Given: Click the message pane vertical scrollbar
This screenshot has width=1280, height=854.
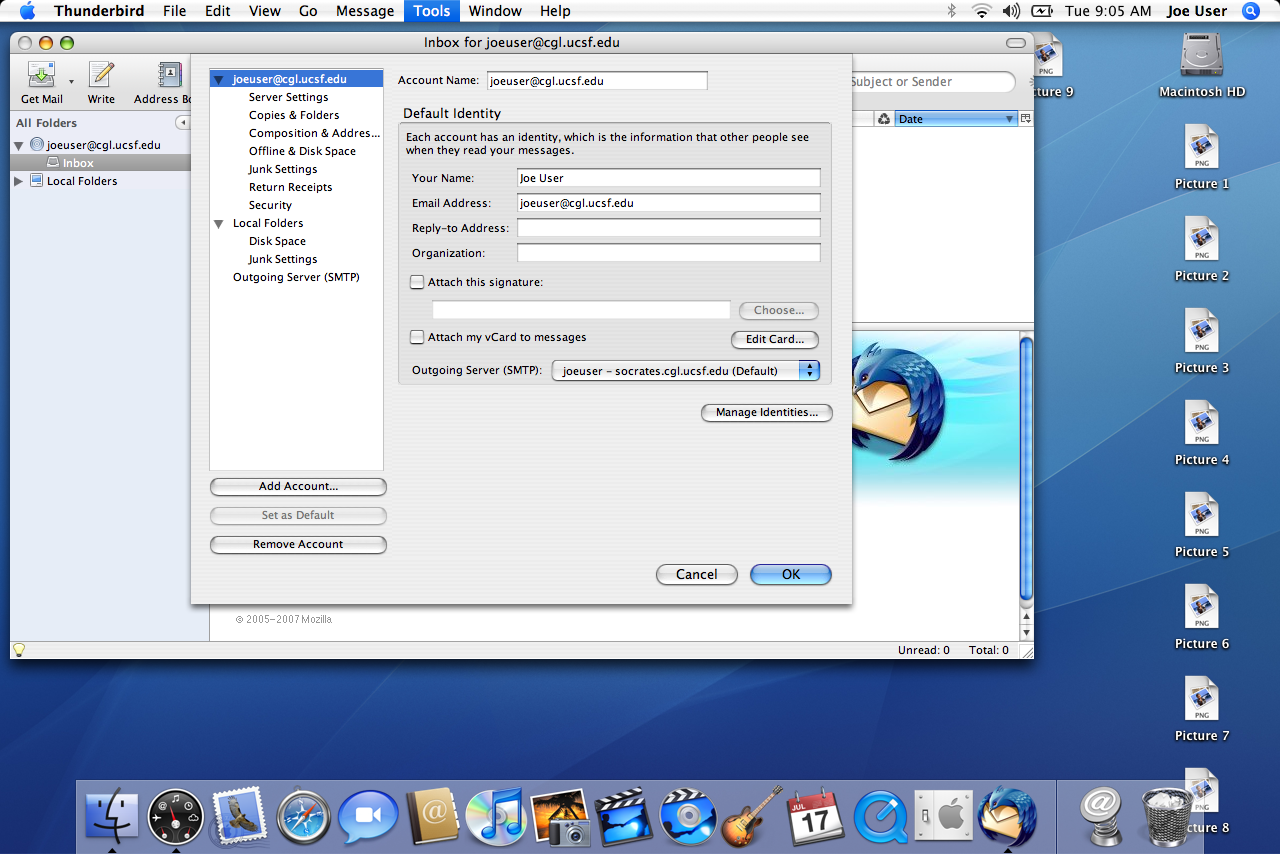Looking at the screenshot, I should (x=1026, y=470).
